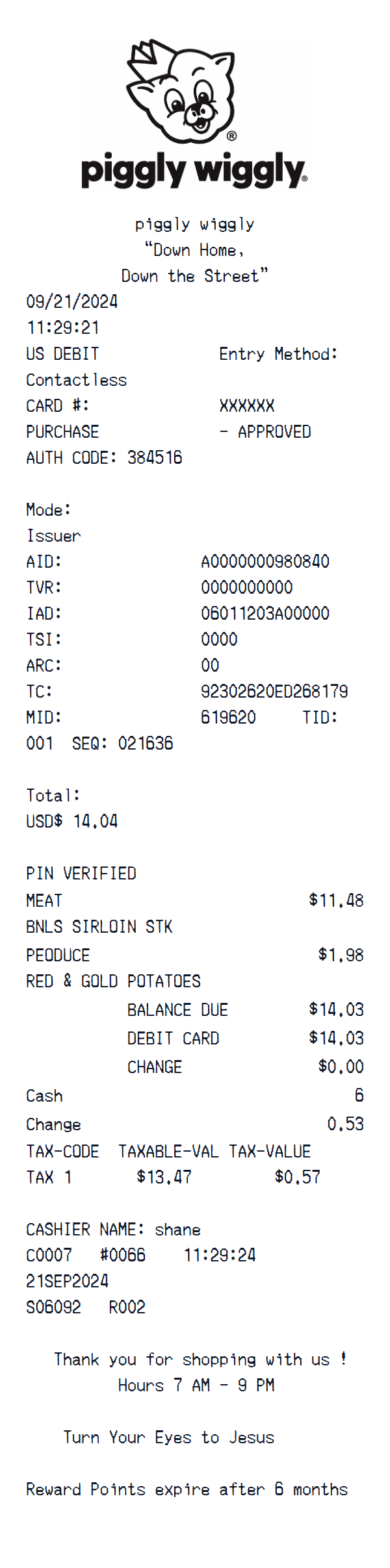Click the BALANCE DUE label
390x1568 pixels.
pos(177,1010)
